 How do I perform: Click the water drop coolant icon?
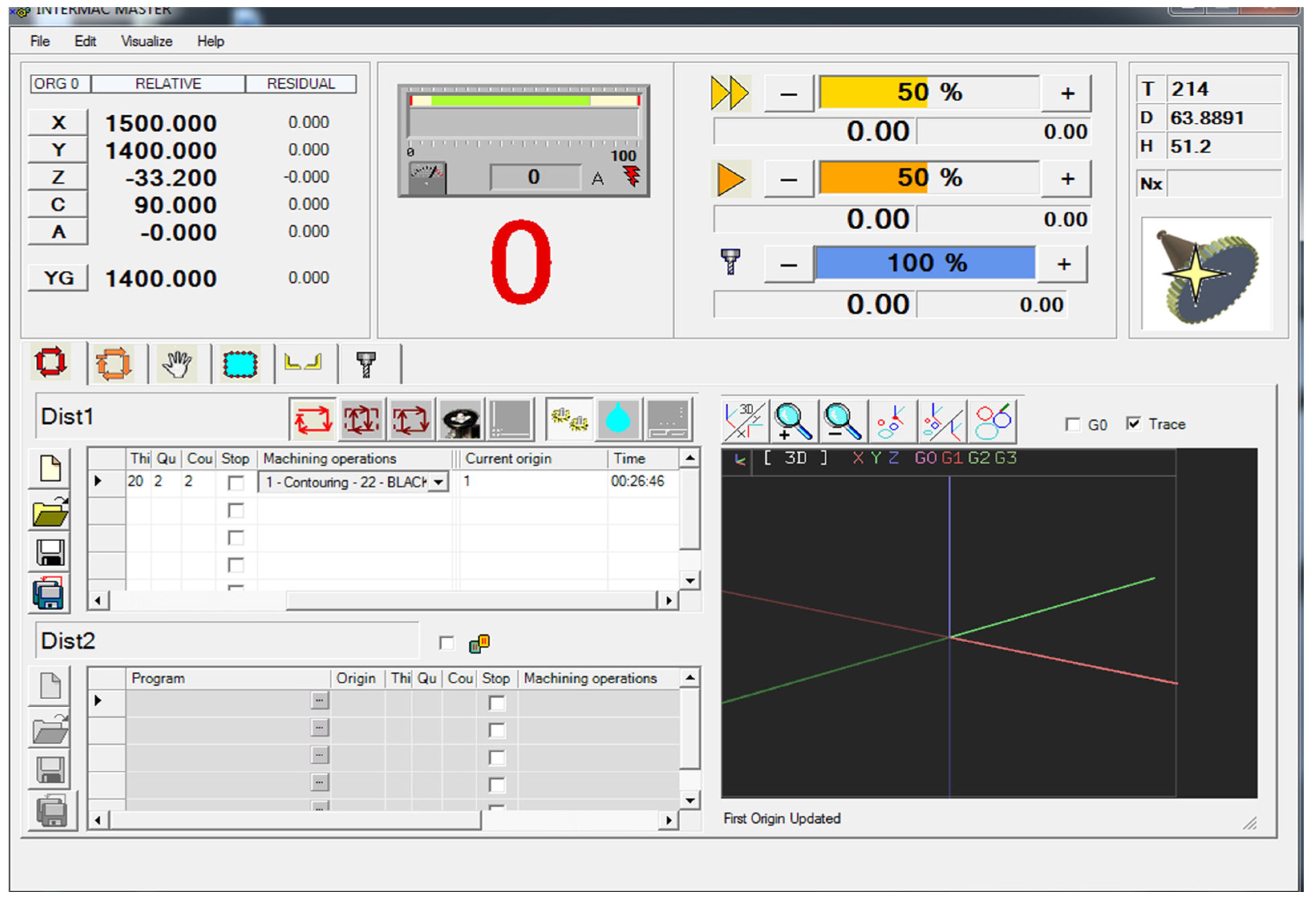click(618, 419)
